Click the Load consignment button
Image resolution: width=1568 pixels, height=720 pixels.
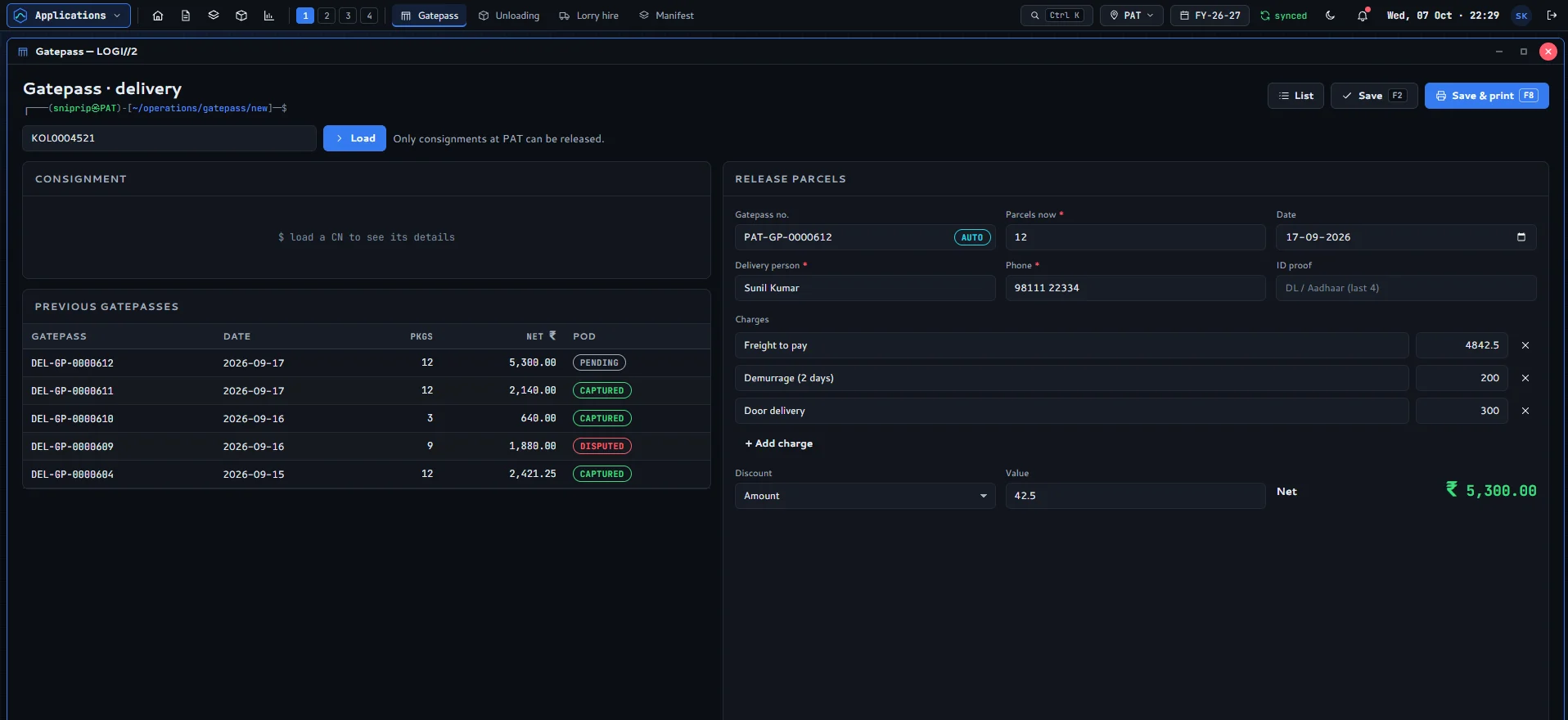pyautogui.click(x=354, y=138)
